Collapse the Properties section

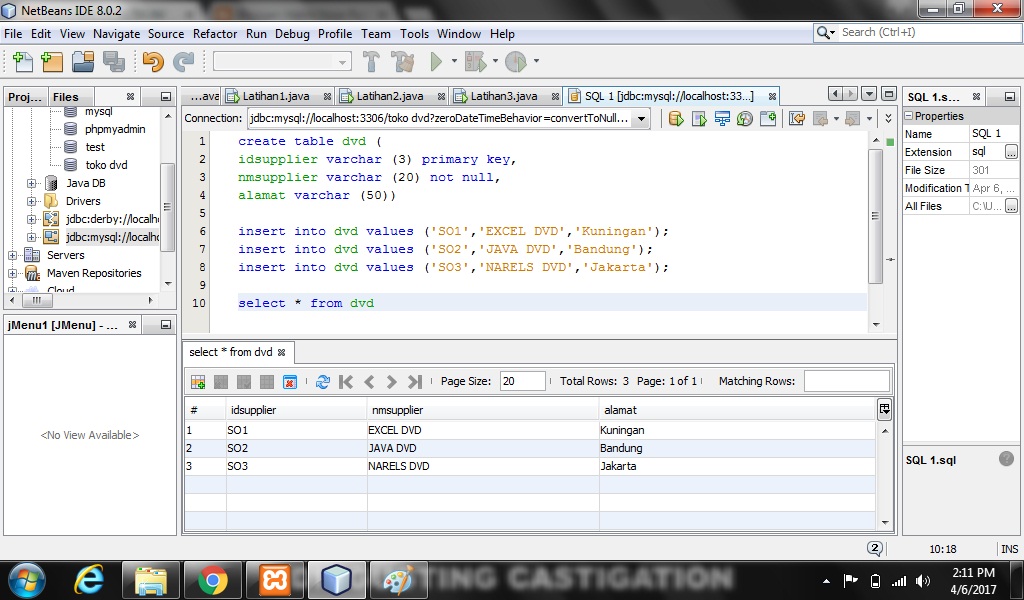point(908,116)
